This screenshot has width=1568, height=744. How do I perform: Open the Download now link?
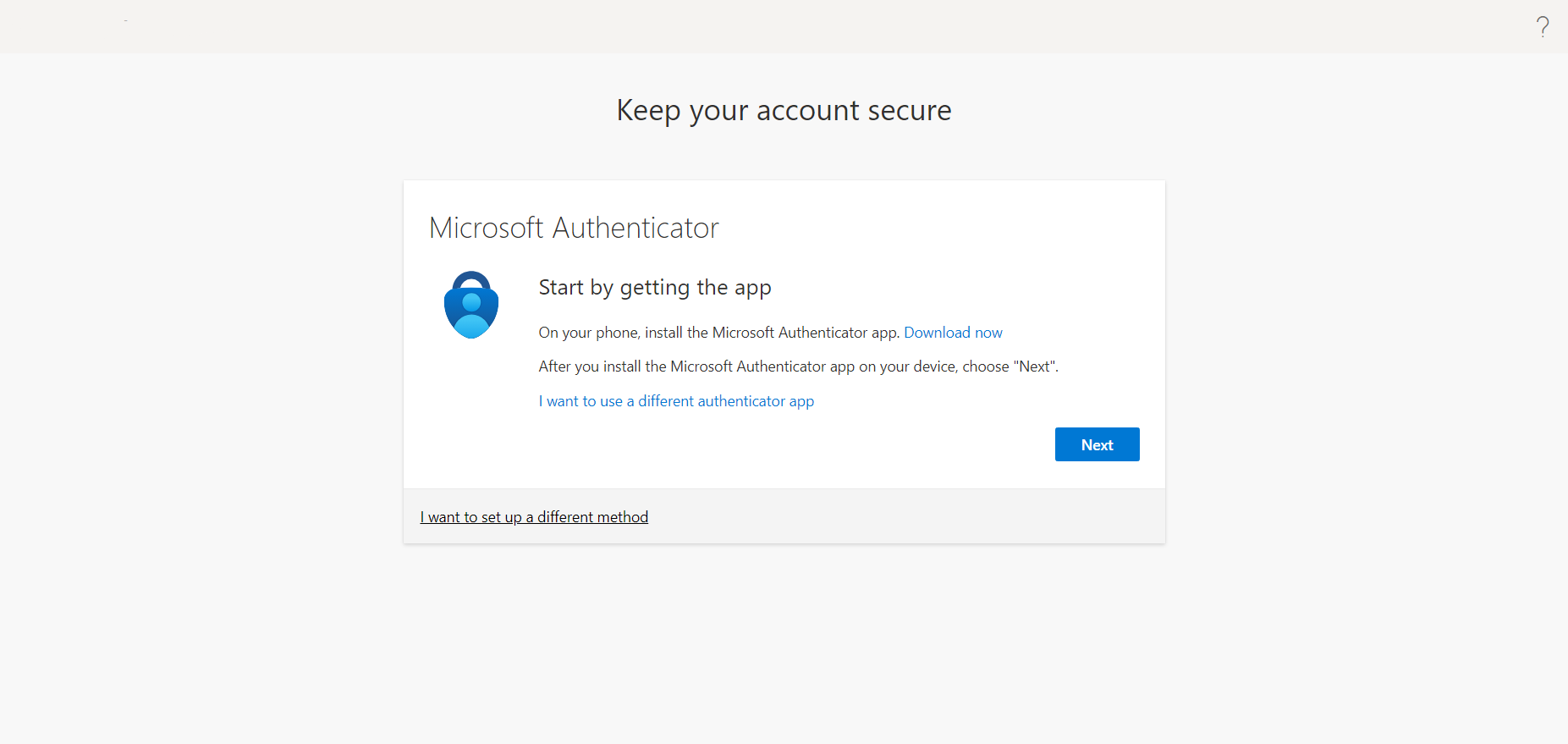[953, 333]
